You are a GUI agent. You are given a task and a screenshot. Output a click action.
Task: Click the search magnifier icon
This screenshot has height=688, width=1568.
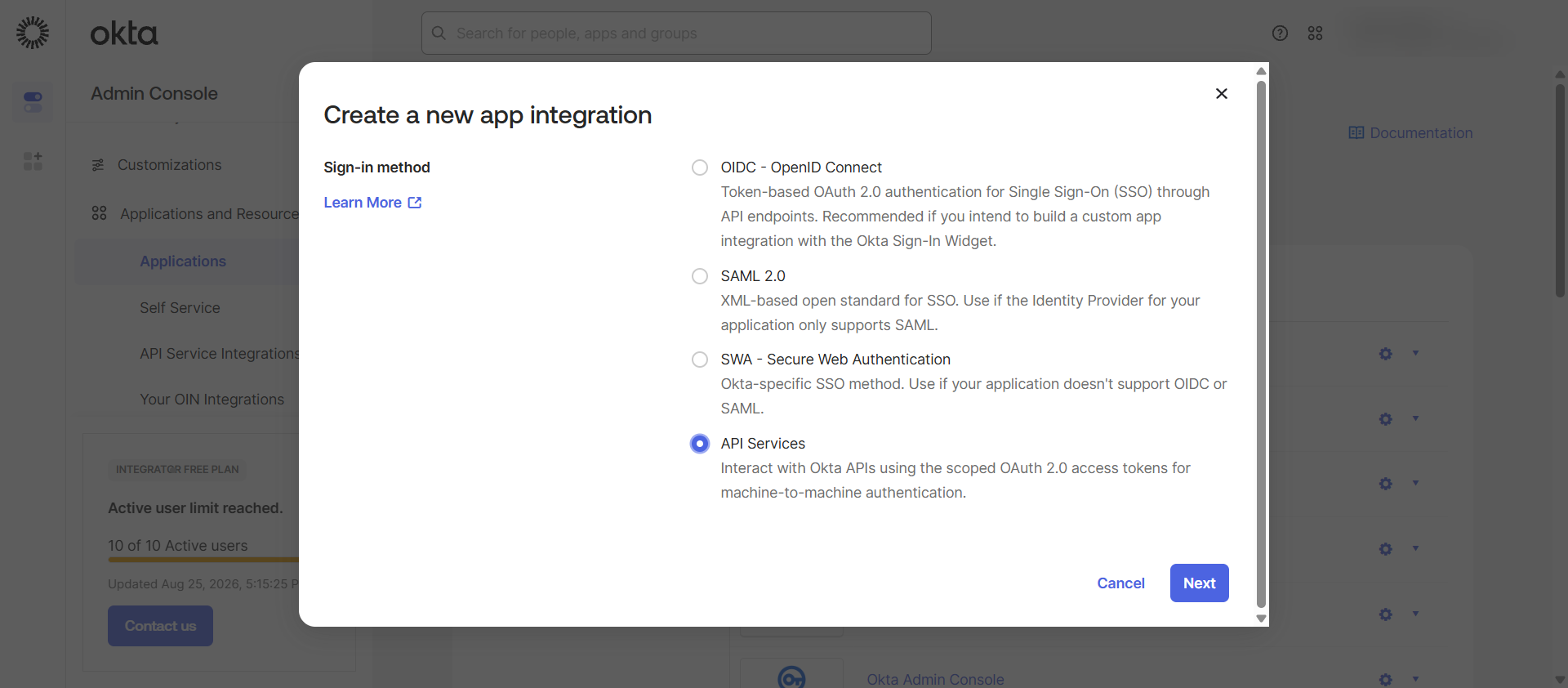click(439, 34)
